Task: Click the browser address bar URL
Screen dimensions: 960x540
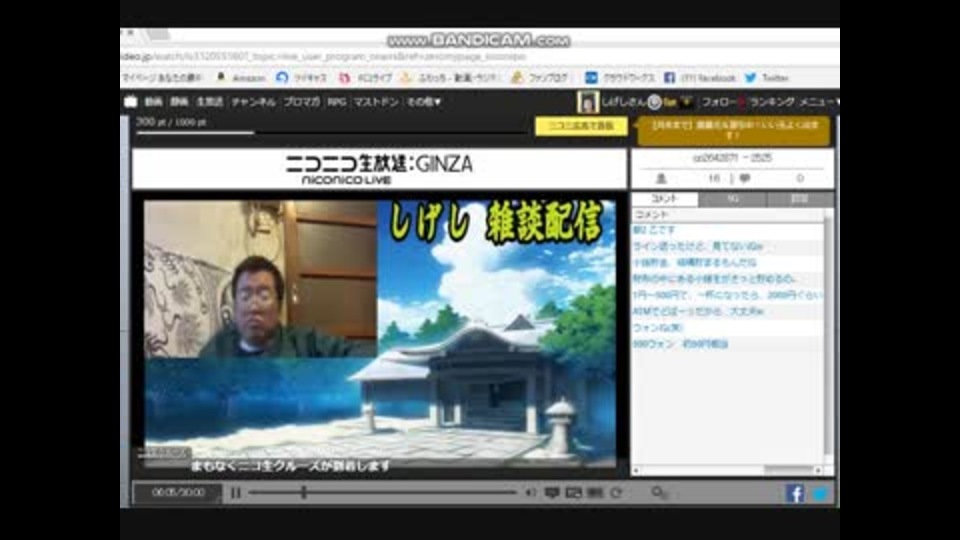Action: 324,56
